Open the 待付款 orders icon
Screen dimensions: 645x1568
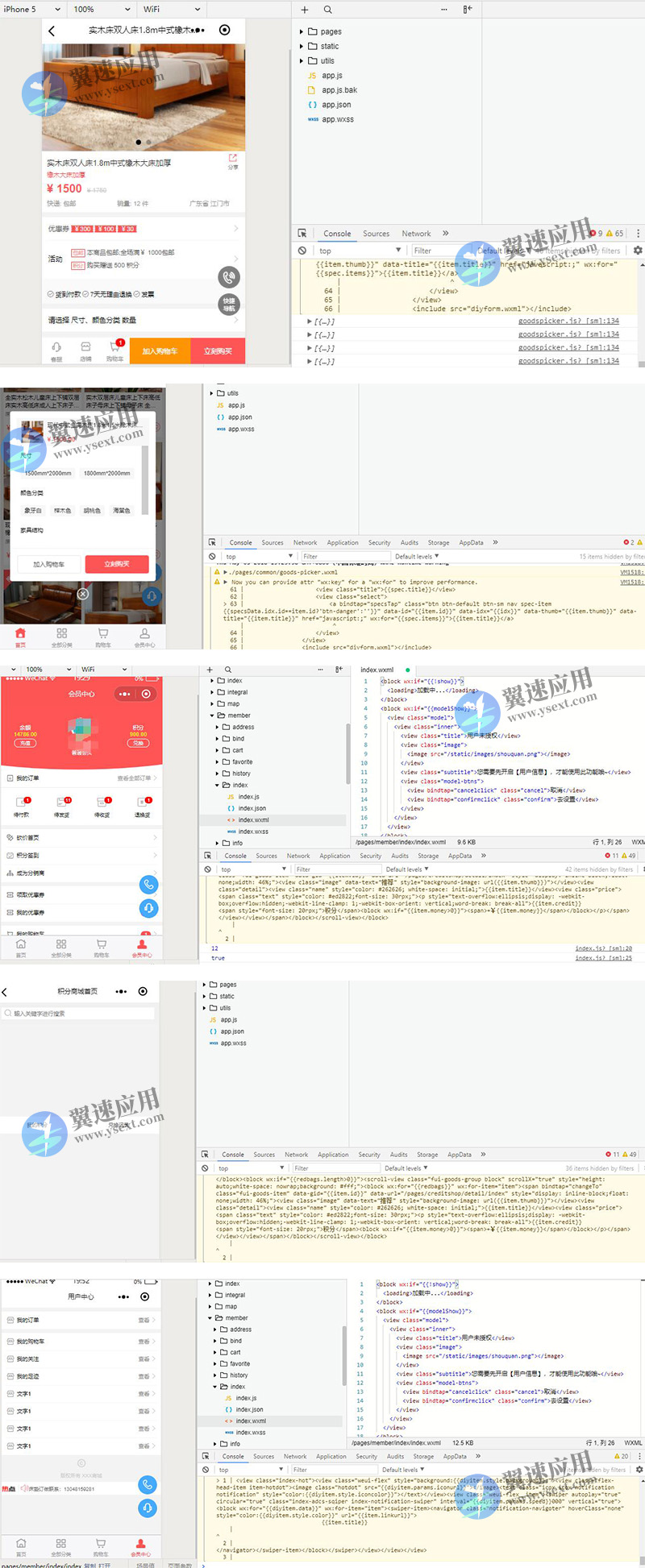(x=22, y=806)
